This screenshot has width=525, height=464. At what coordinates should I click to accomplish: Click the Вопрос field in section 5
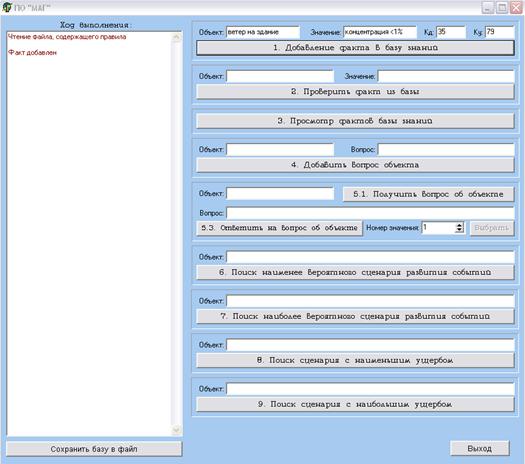click(x=370, y=213)
